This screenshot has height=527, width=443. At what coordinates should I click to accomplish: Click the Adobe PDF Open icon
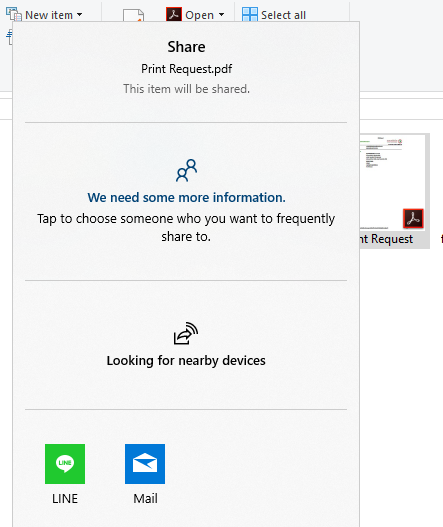pos(174,14)
